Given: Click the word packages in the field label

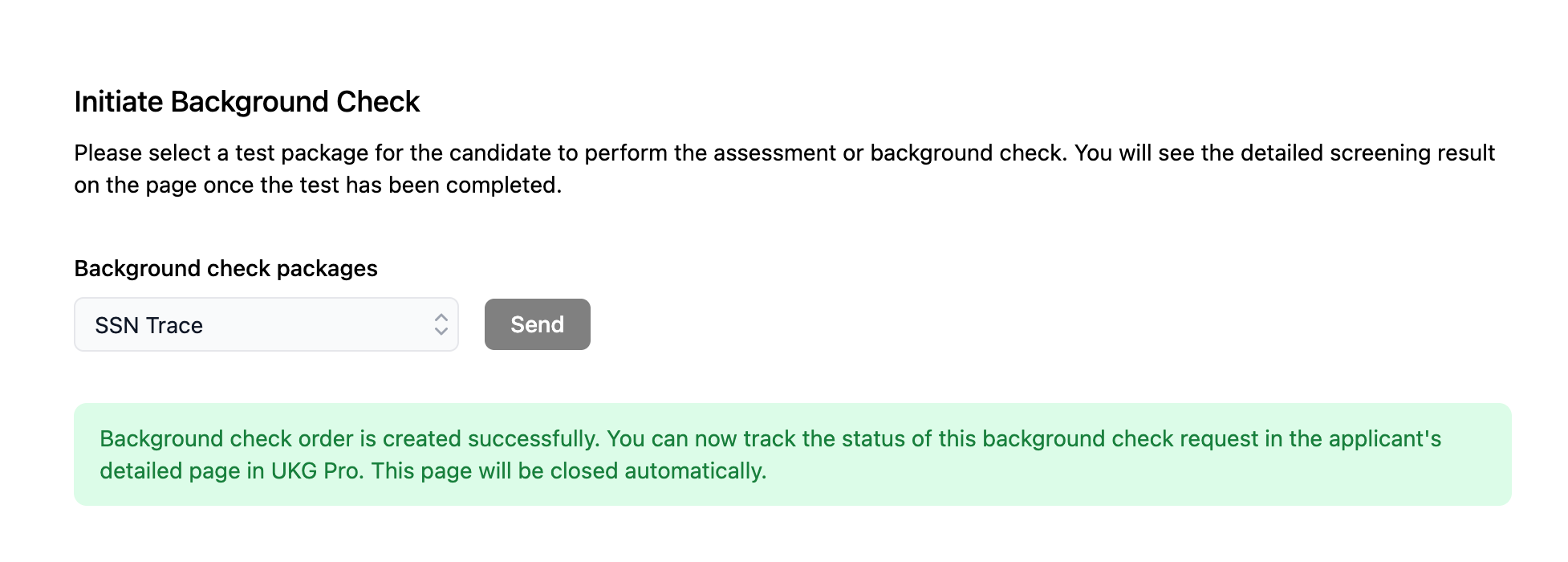Looking at the screenshot, I should click(x=327, y=268).
